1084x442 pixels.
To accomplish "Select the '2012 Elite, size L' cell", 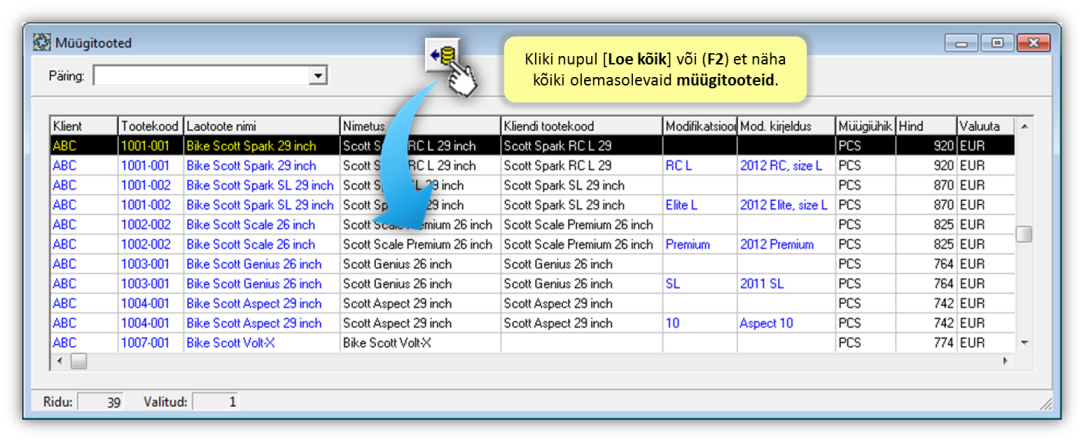I will click(x=786, y=205).
